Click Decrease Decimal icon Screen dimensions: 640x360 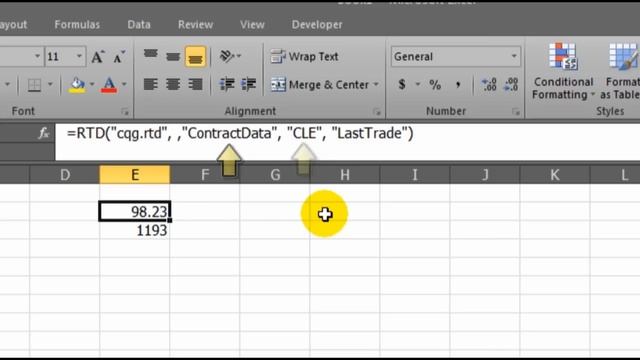pos(511,85)
